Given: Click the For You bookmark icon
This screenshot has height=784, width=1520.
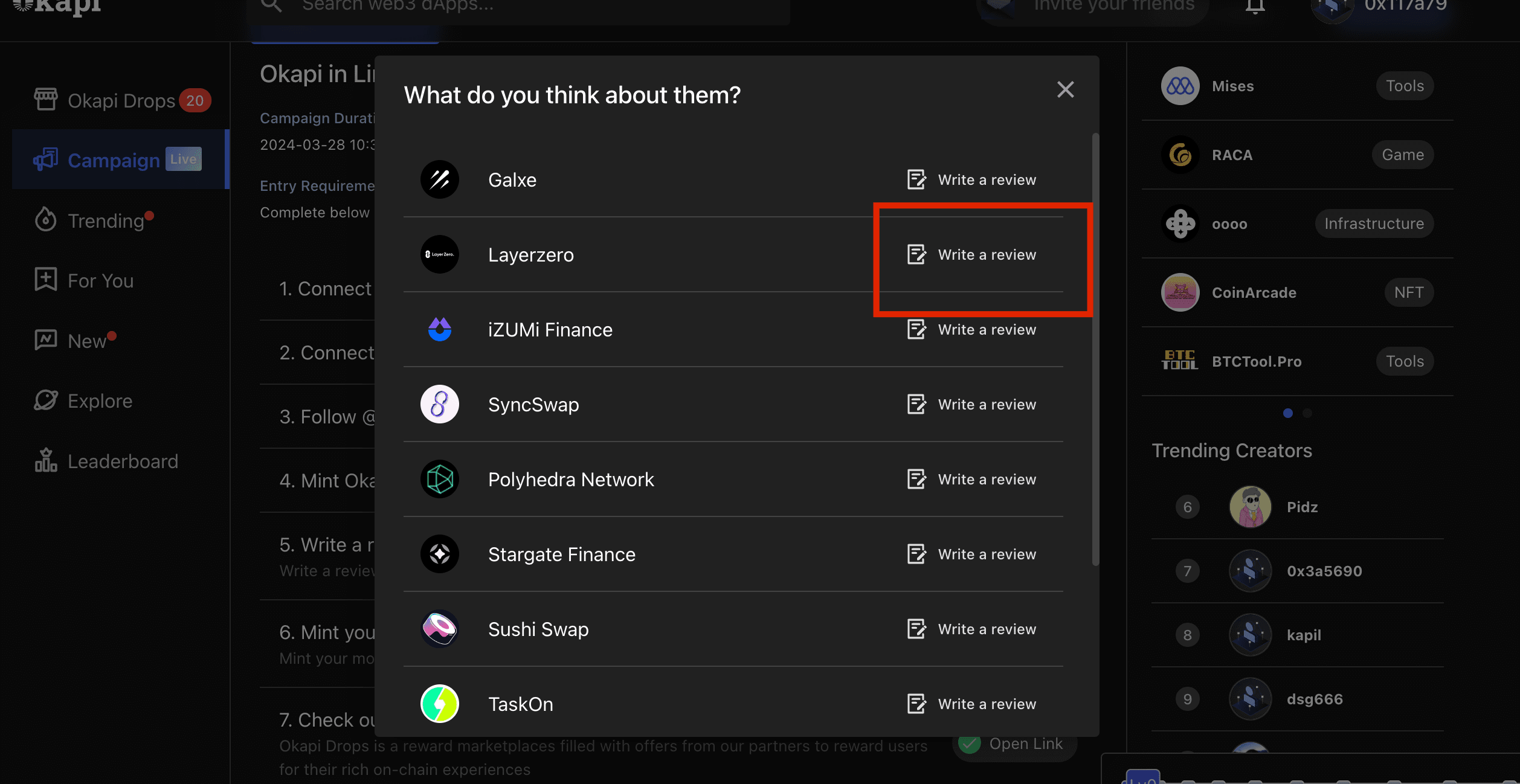Looking at the screenshot, I should point(46,279).
